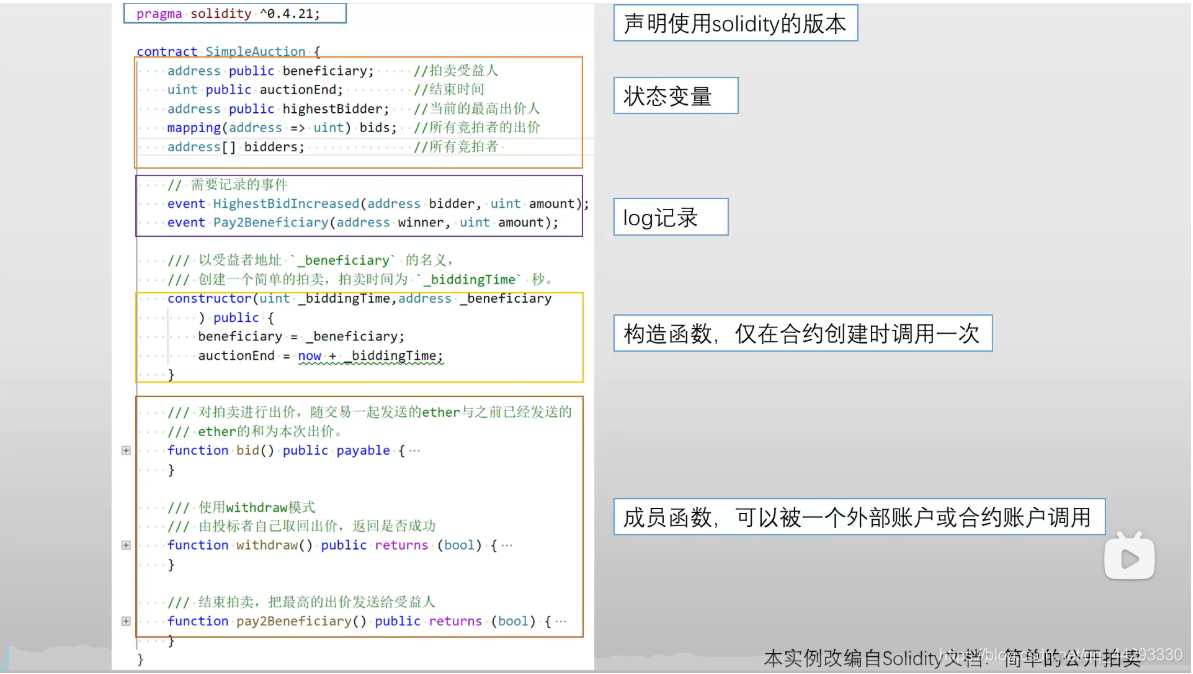
Task: Click the '声明使用solidity的版本' label box
Action: pos(736,23)
